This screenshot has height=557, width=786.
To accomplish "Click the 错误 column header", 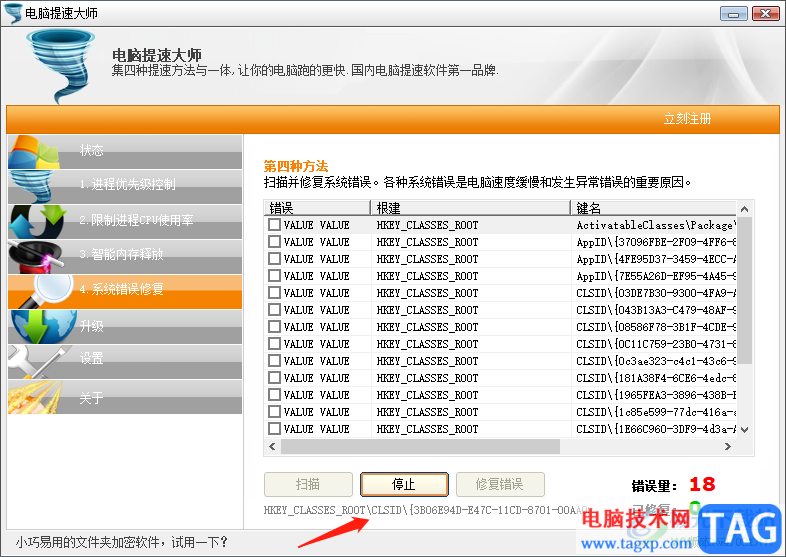I will point(317,208).
